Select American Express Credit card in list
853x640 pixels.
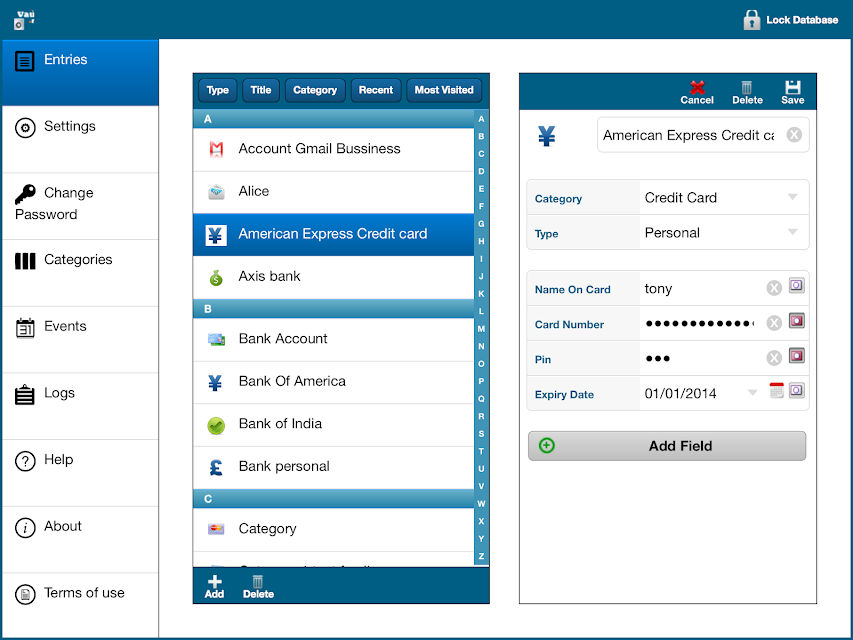(x=333, y=235)
